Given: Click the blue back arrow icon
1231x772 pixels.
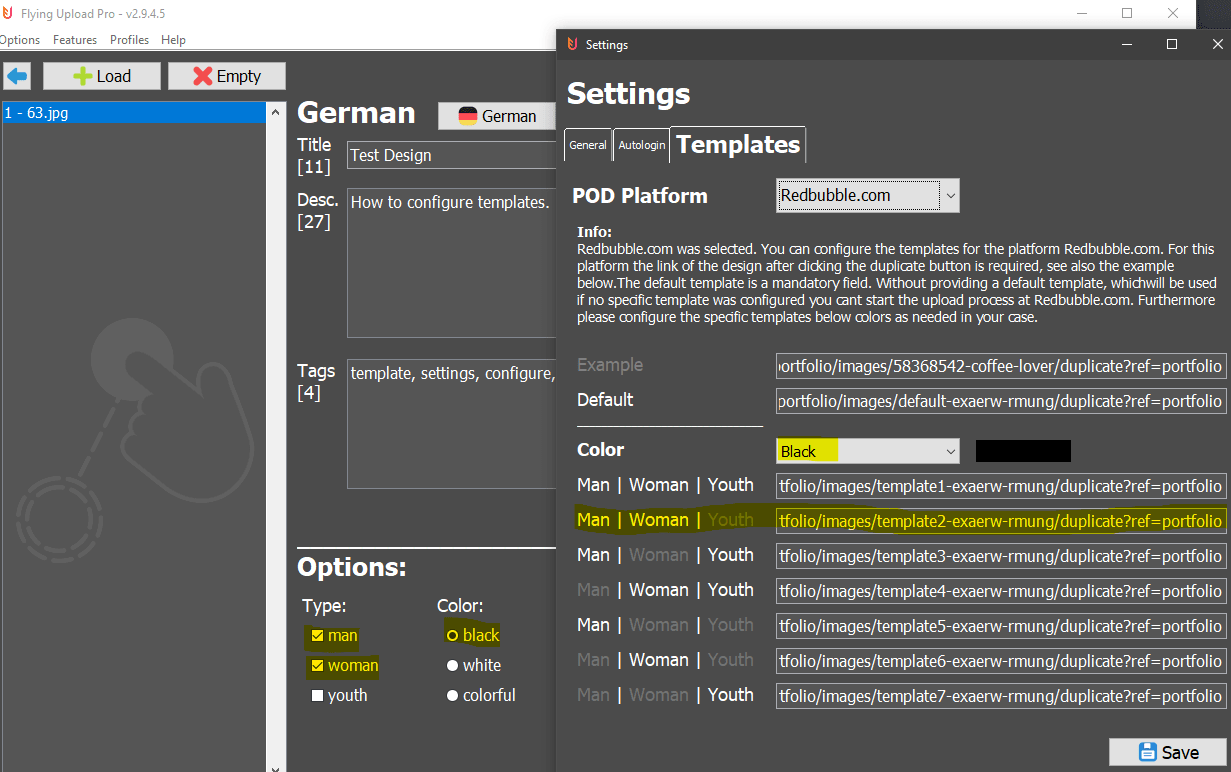Looking at the screenshot, I should pyautogui.click(x=17, y=76).
